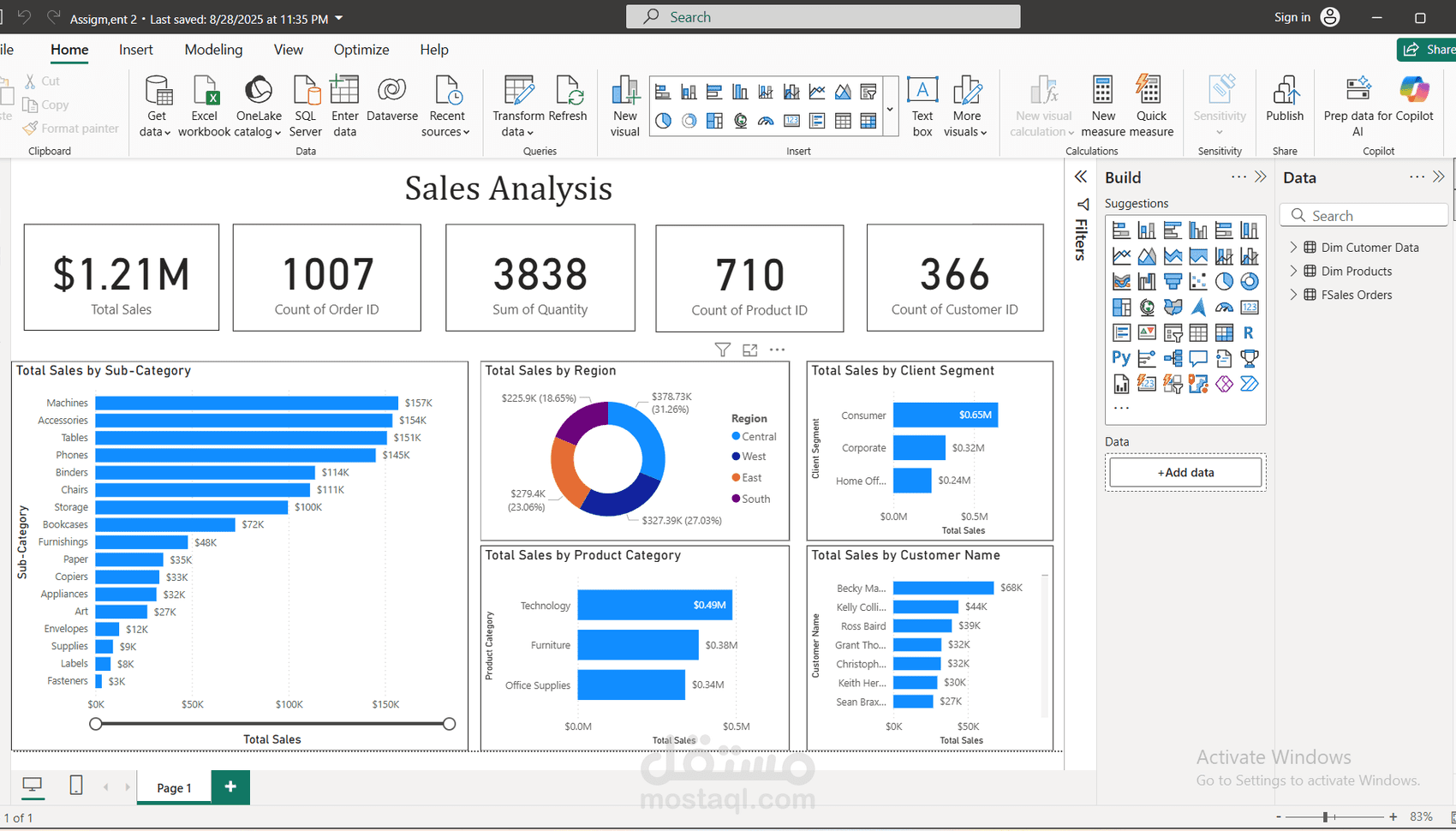Choose paginated report visual in Build pane
This screenshot has width=1456, height=831.
click(1121, 384)
